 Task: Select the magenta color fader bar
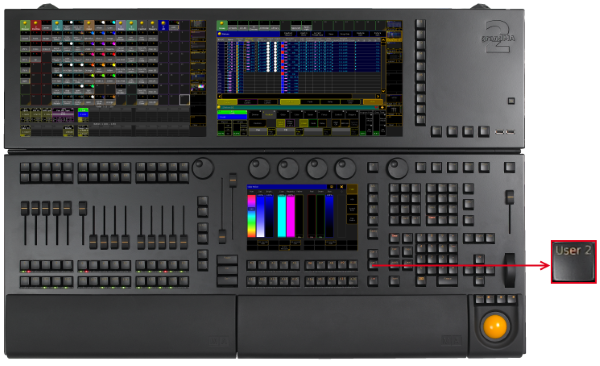pyautogui.click(x=291, y=216)
